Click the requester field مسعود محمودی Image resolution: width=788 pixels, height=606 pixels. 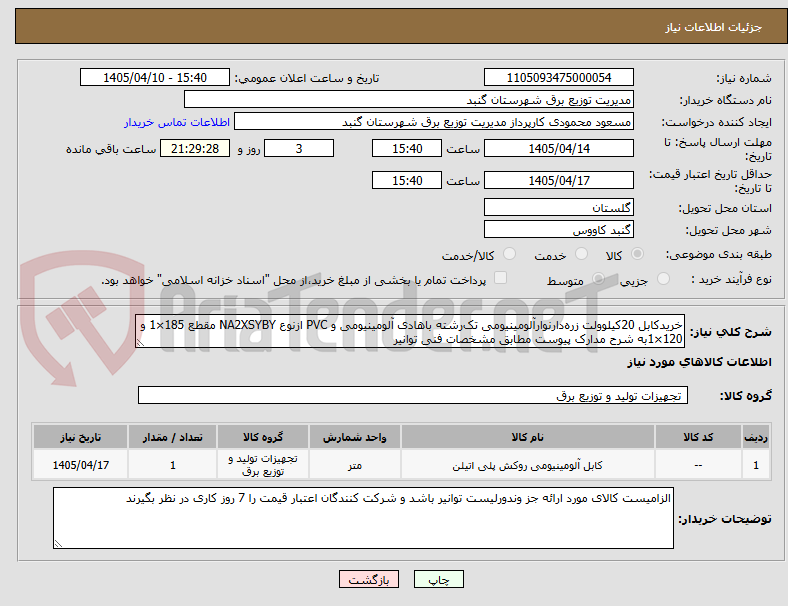[x=434, y=122]
